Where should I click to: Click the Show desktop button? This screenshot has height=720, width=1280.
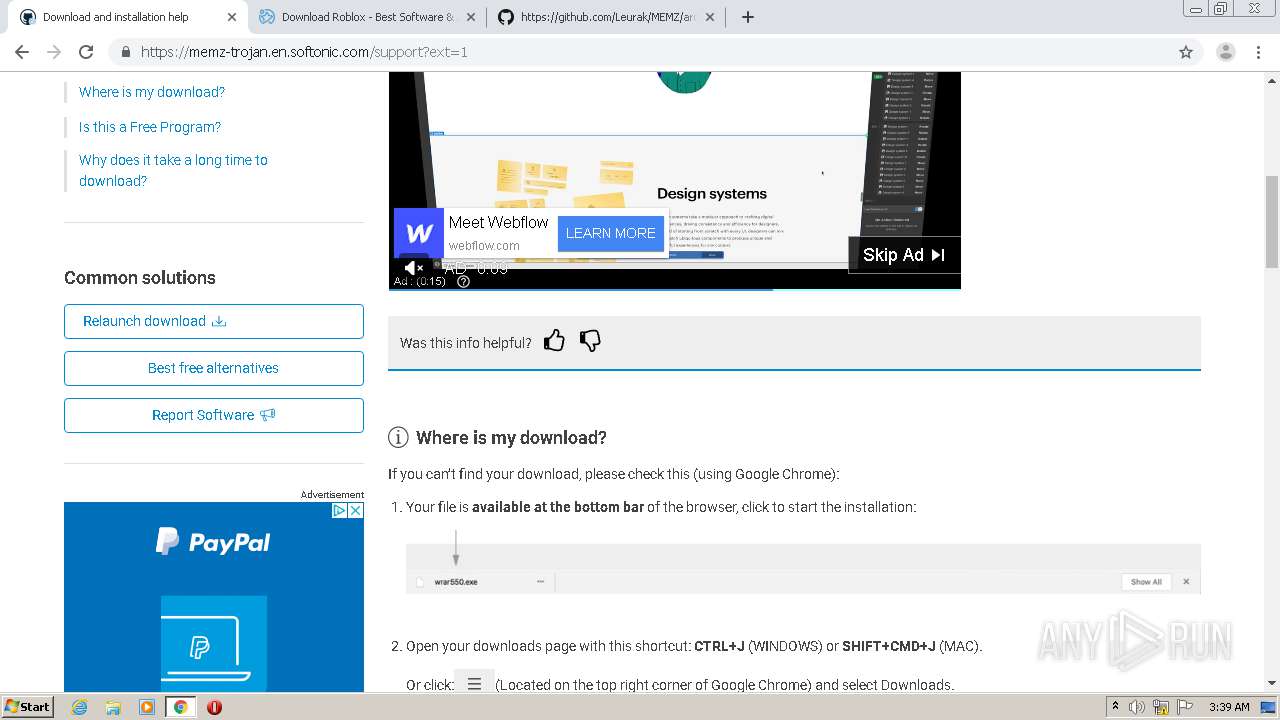pyautogui.click(x=1270, y=707)
